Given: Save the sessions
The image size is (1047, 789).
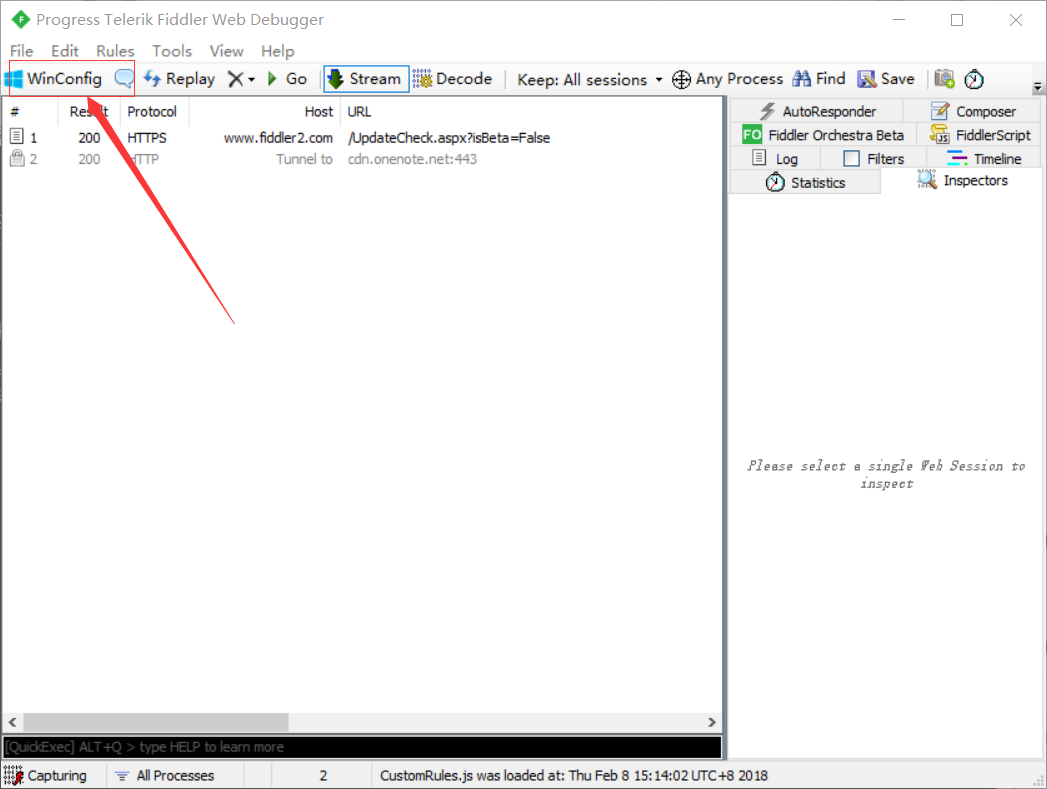Looking at the screenshot, I should 885,79.
